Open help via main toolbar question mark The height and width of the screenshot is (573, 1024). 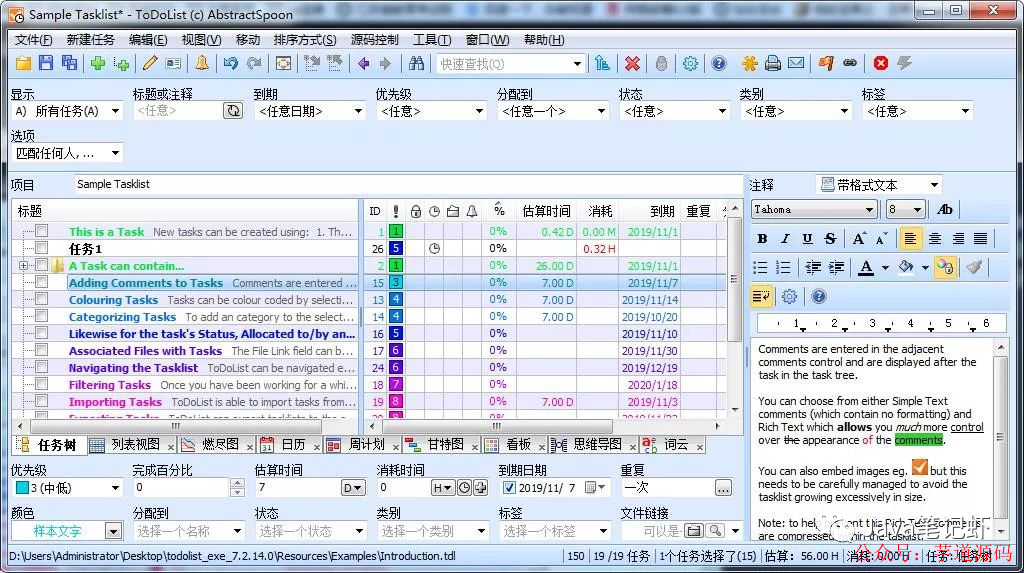pos(719,63)
